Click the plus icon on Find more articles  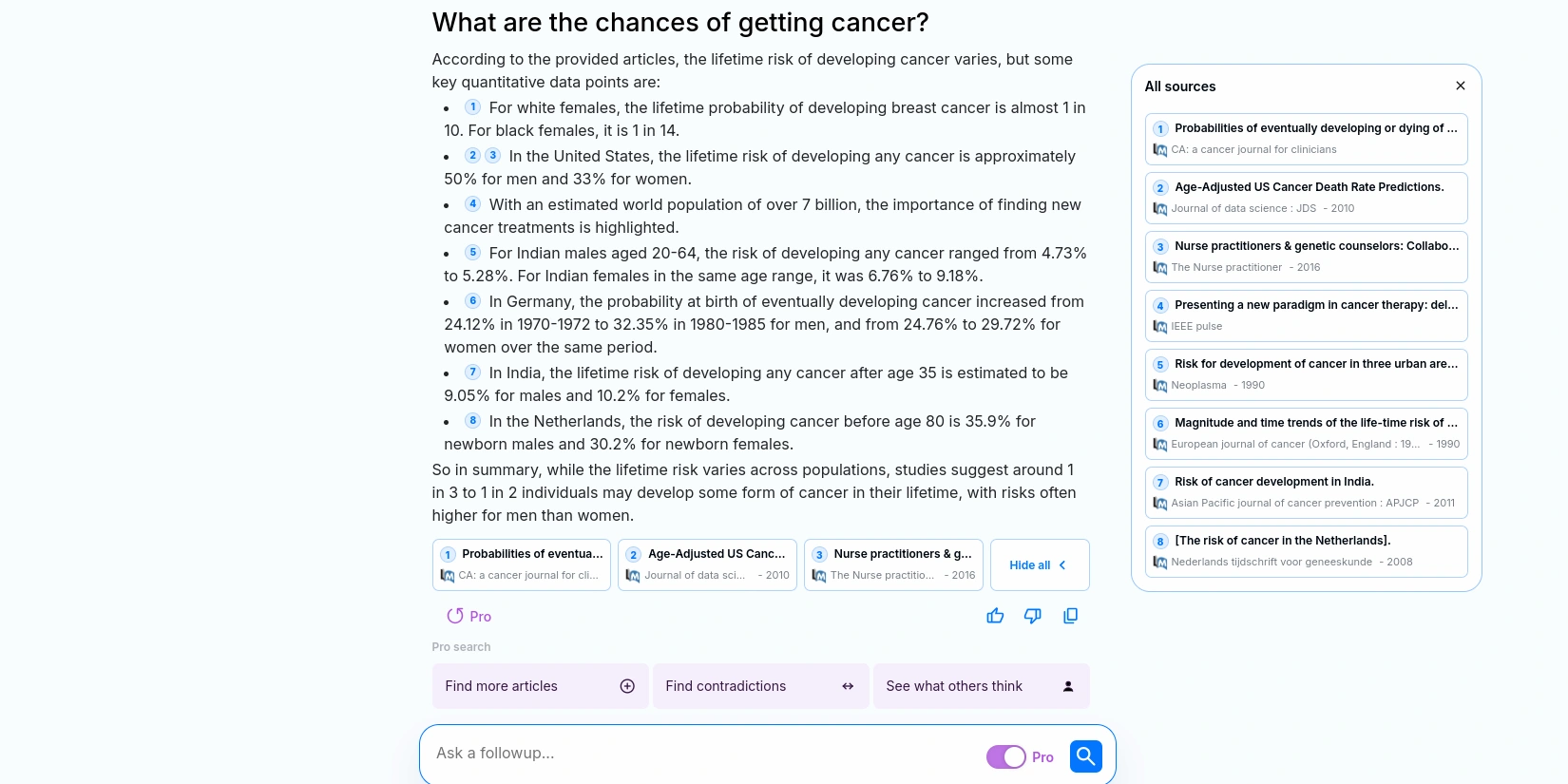coord(627,686)
